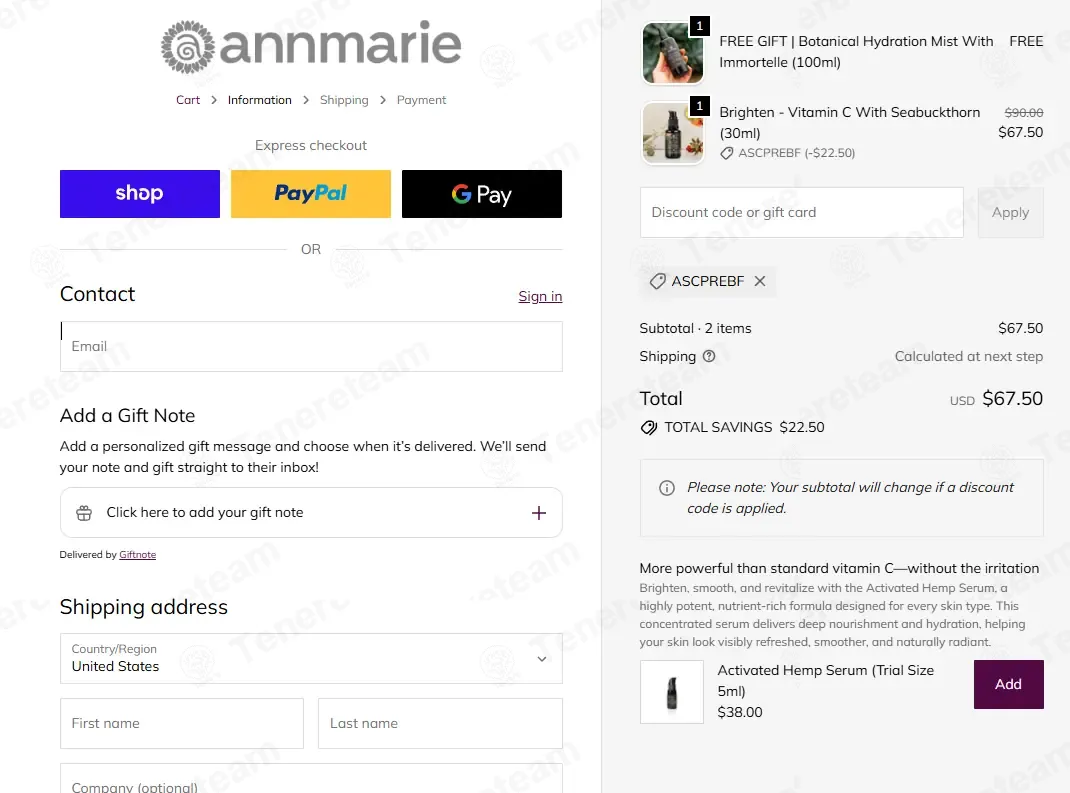Screen dimensions: 1070x793
Task: Remove the ASCPREBF discount code
Action: pyautogui.click(x=760, y=281)
